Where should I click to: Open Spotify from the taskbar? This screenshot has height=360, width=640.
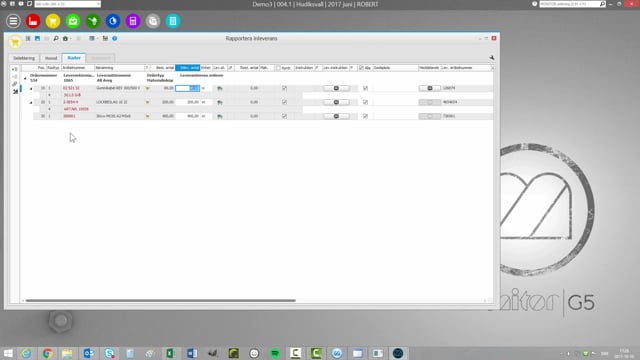(275, 353)
